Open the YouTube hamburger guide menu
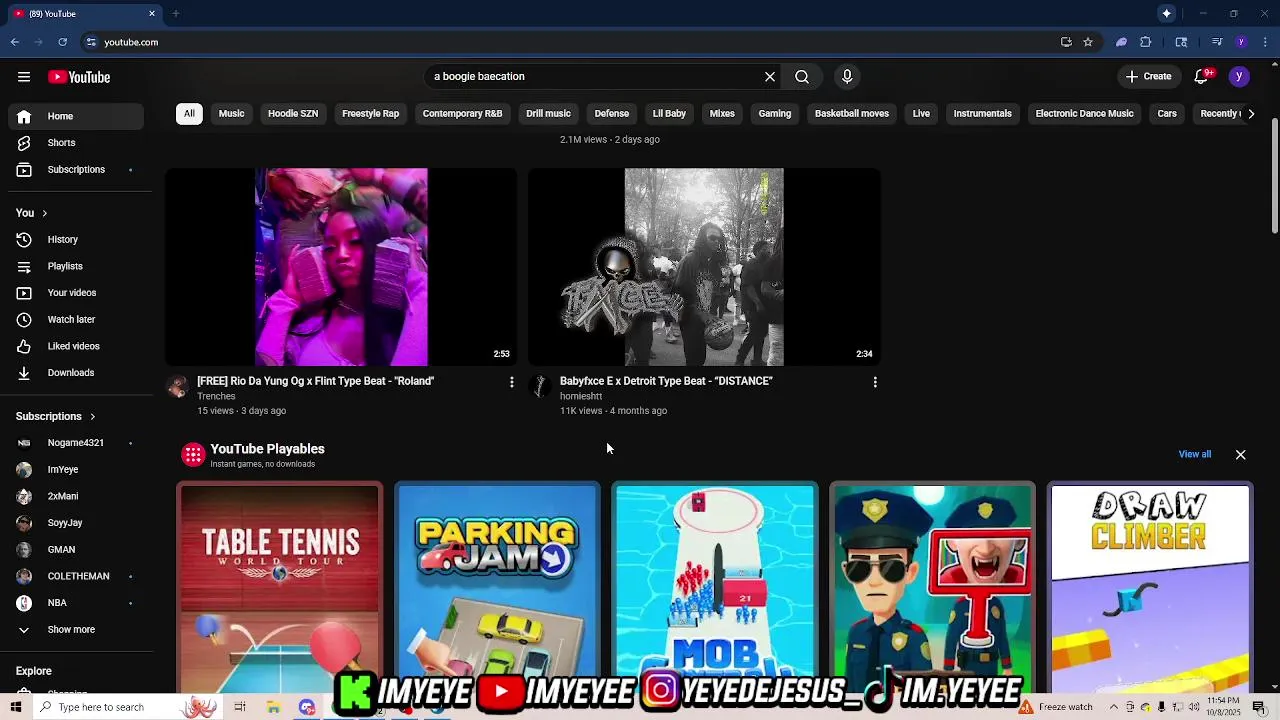The width and height of the screenshot is (1280, 720). [24, 77]
